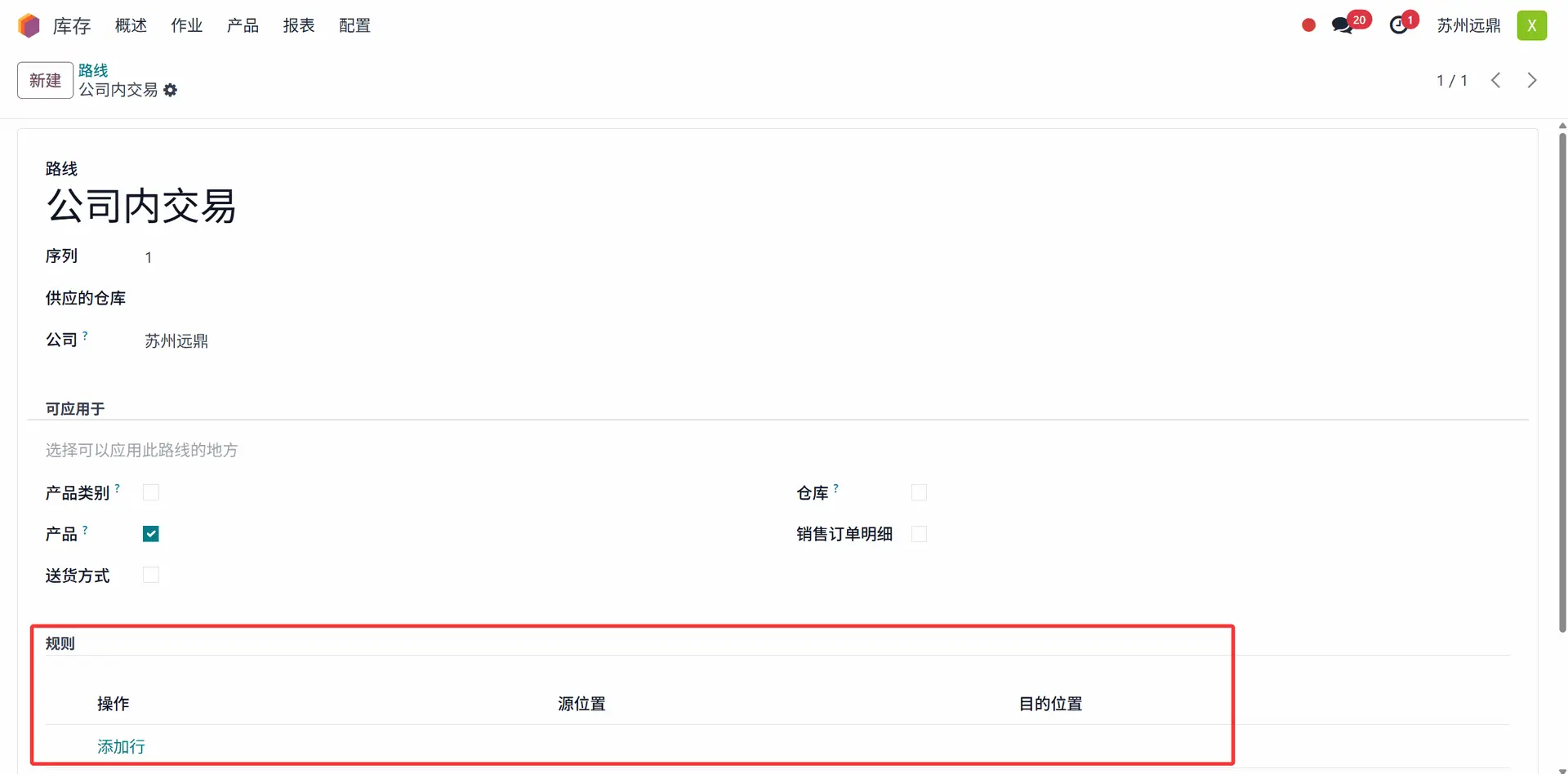This screenshot has width=1568, height=774.
Task: Expand the 配置 menu
Action: click(354, 25)
